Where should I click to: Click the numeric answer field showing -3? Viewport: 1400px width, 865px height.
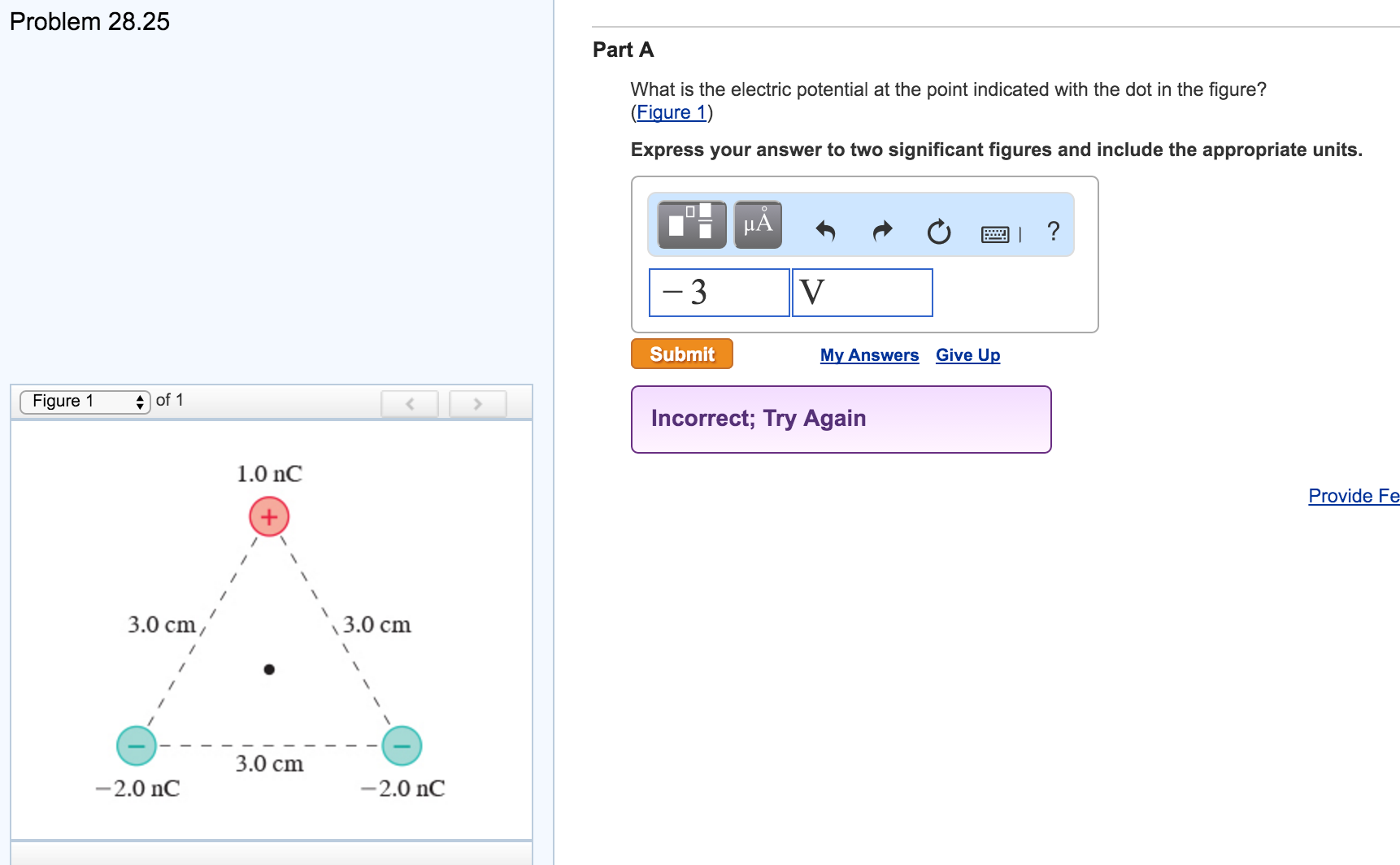[718, 292]
